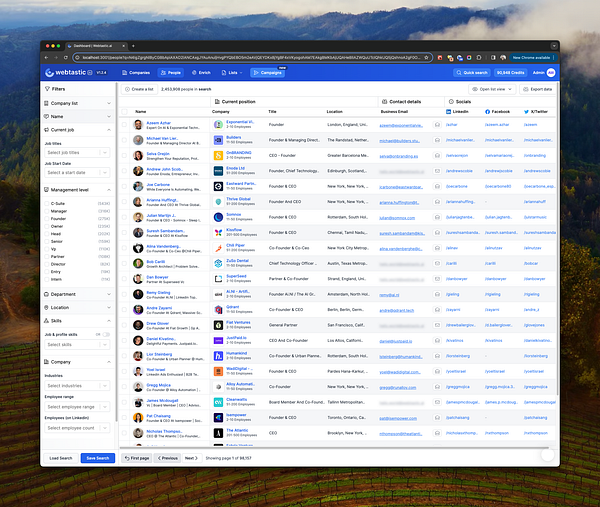Click Kissflow colorful company logo
Viewport: 600px width, 507px height.
[218, 232]
